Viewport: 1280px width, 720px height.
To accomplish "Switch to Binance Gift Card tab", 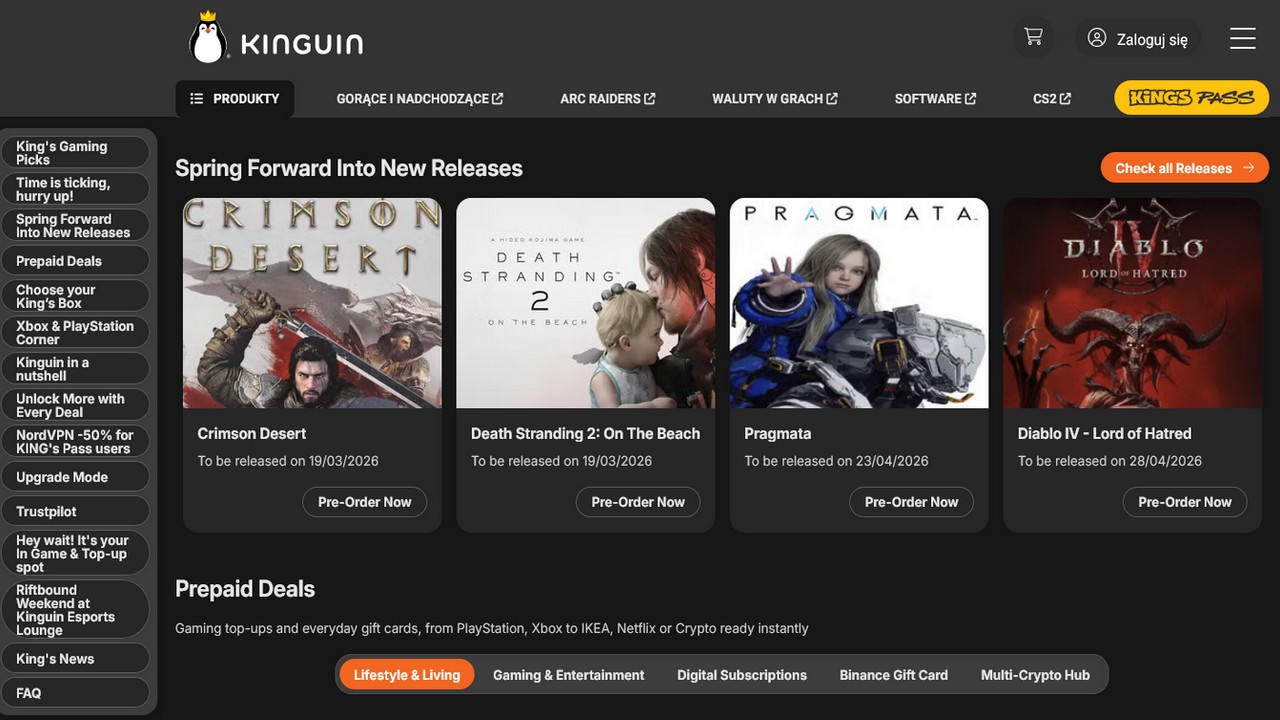I will (x=893, y=675).
